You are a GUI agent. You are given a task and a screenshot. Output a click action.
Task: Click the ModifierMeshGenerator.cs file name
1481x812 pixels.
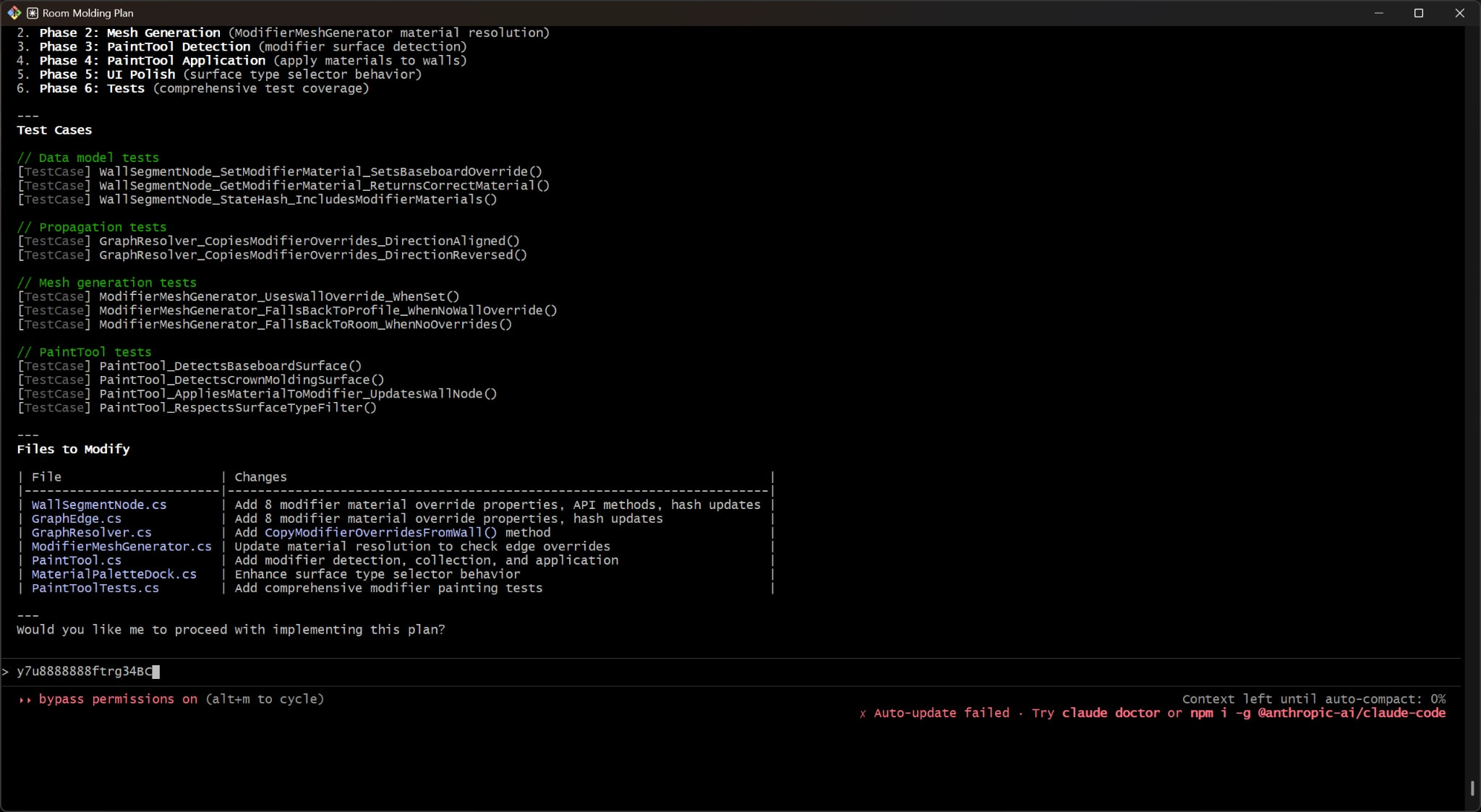coord(121,547)
